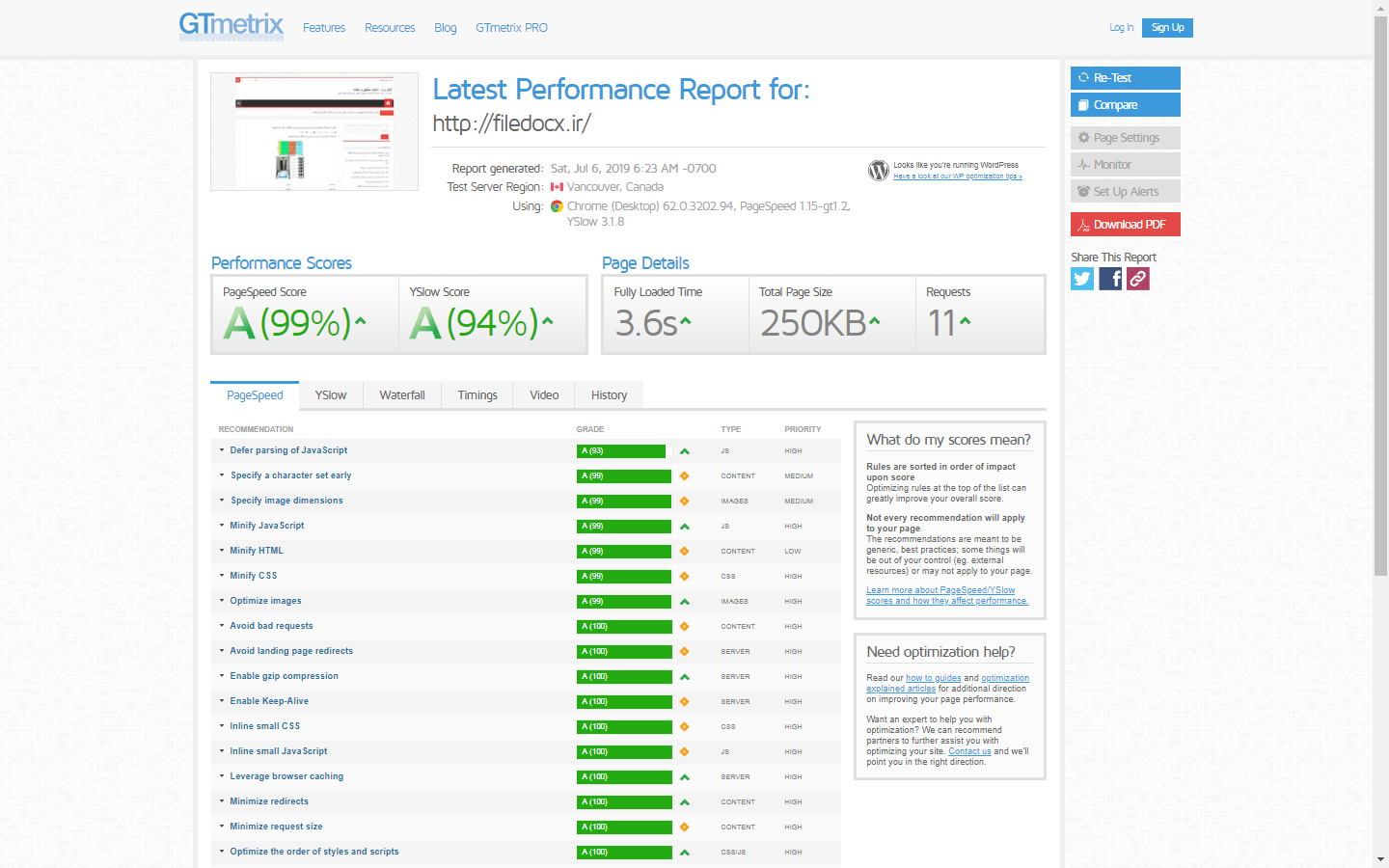This screenshot has width=1389, height=868.
Task: Download the report as PDF
Action: click(1126, 225)
